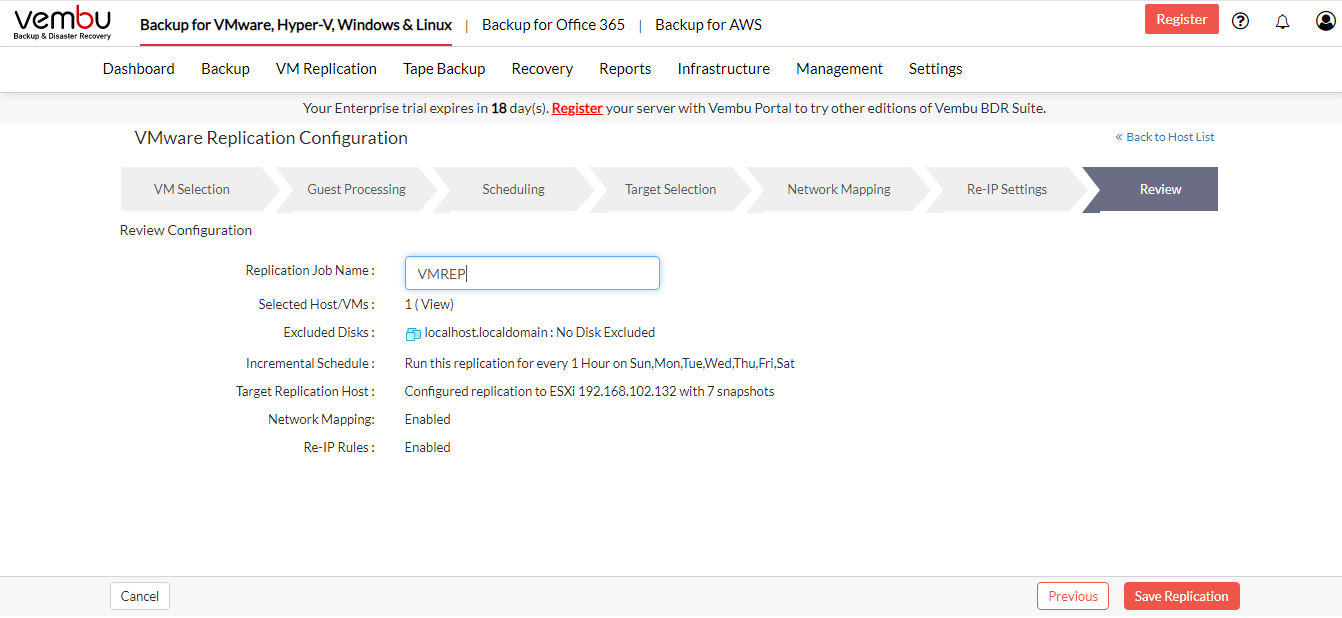The width and height of the screenshot is (1342, 618).
Task: Jump to the Target Selection step
Action: (x=670, y=189)
